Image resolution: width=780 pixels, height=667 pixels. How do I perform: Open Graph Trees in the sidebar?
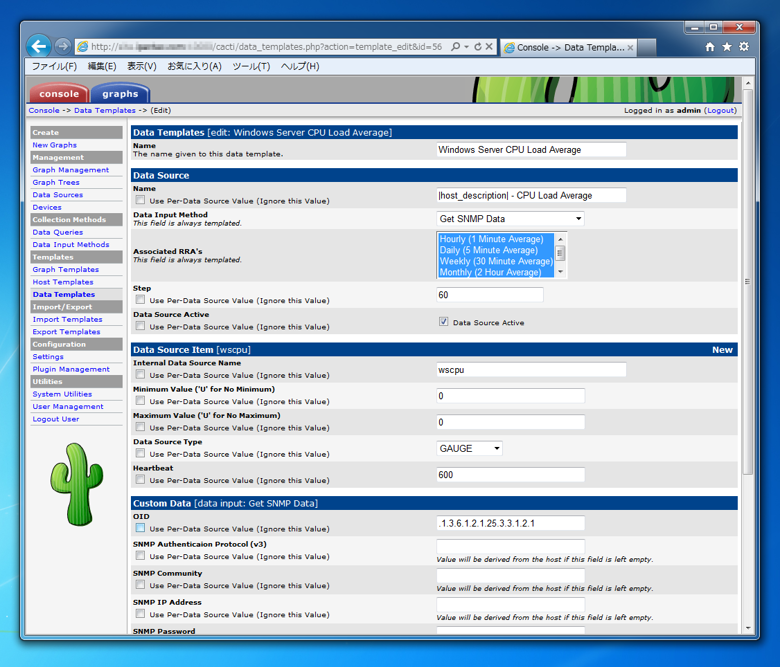coord(56,182)
